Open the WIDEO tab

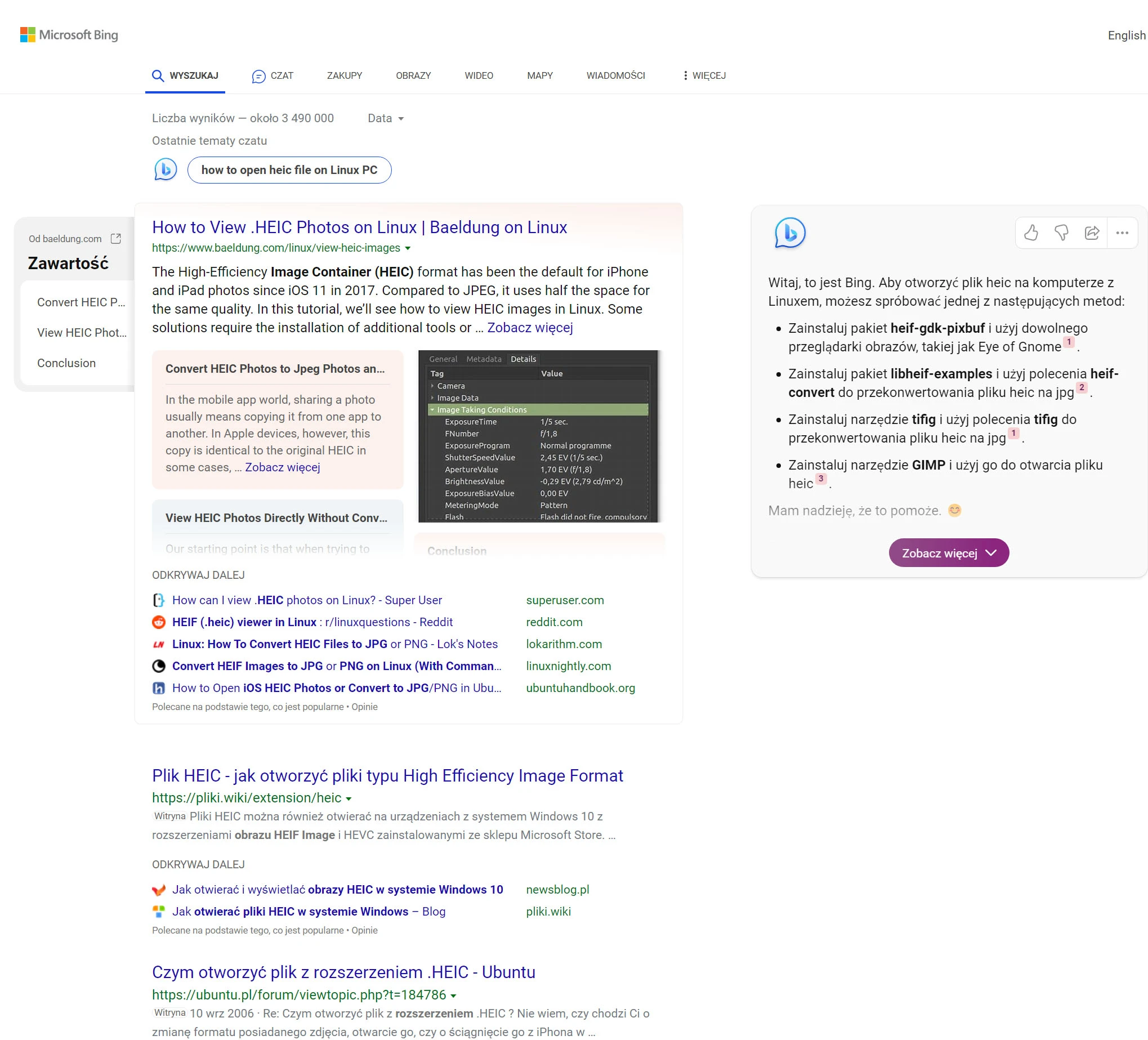[x=479, y=76]
